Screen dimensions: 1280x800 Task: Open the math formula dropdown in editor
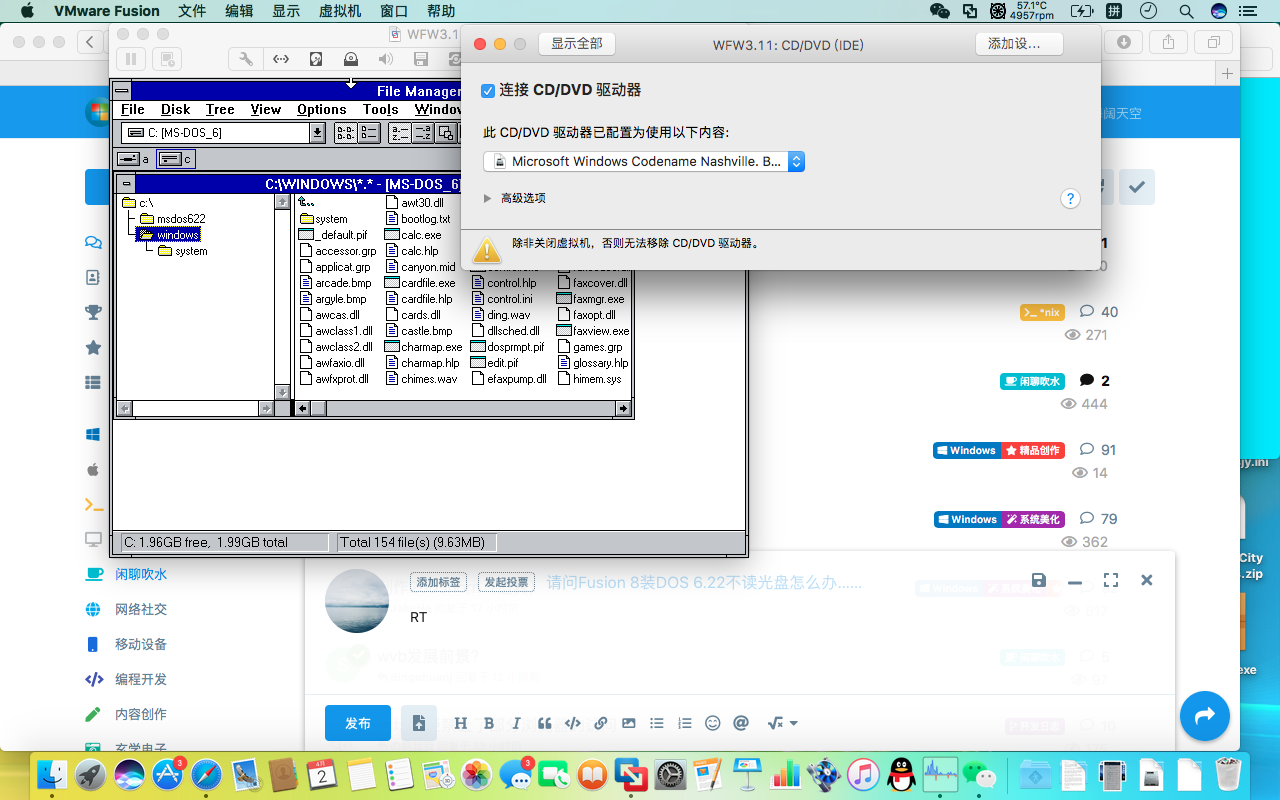[x=782, y=723]
